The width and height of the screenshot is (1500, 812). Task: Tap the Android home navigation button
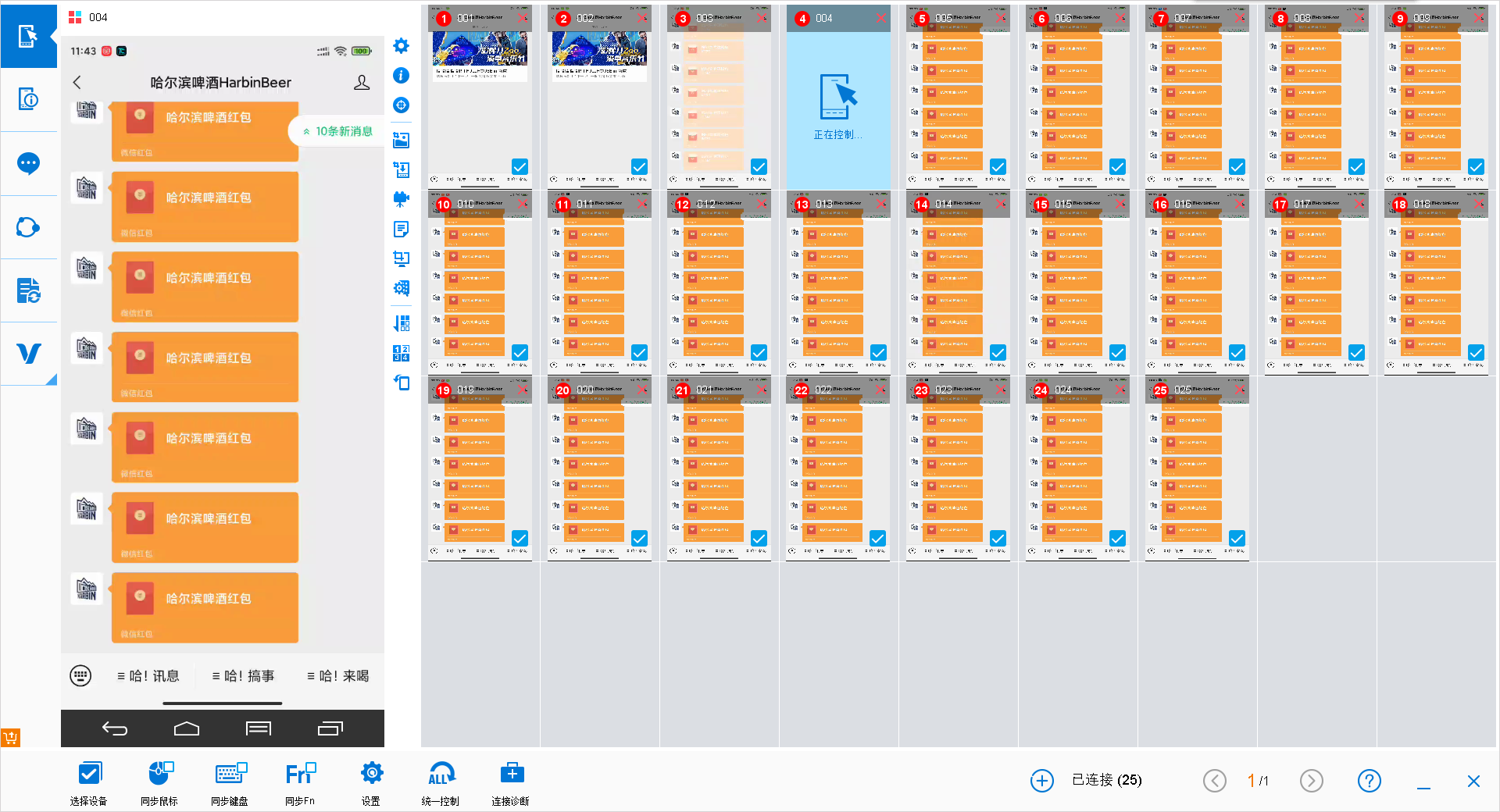point(187,729)
